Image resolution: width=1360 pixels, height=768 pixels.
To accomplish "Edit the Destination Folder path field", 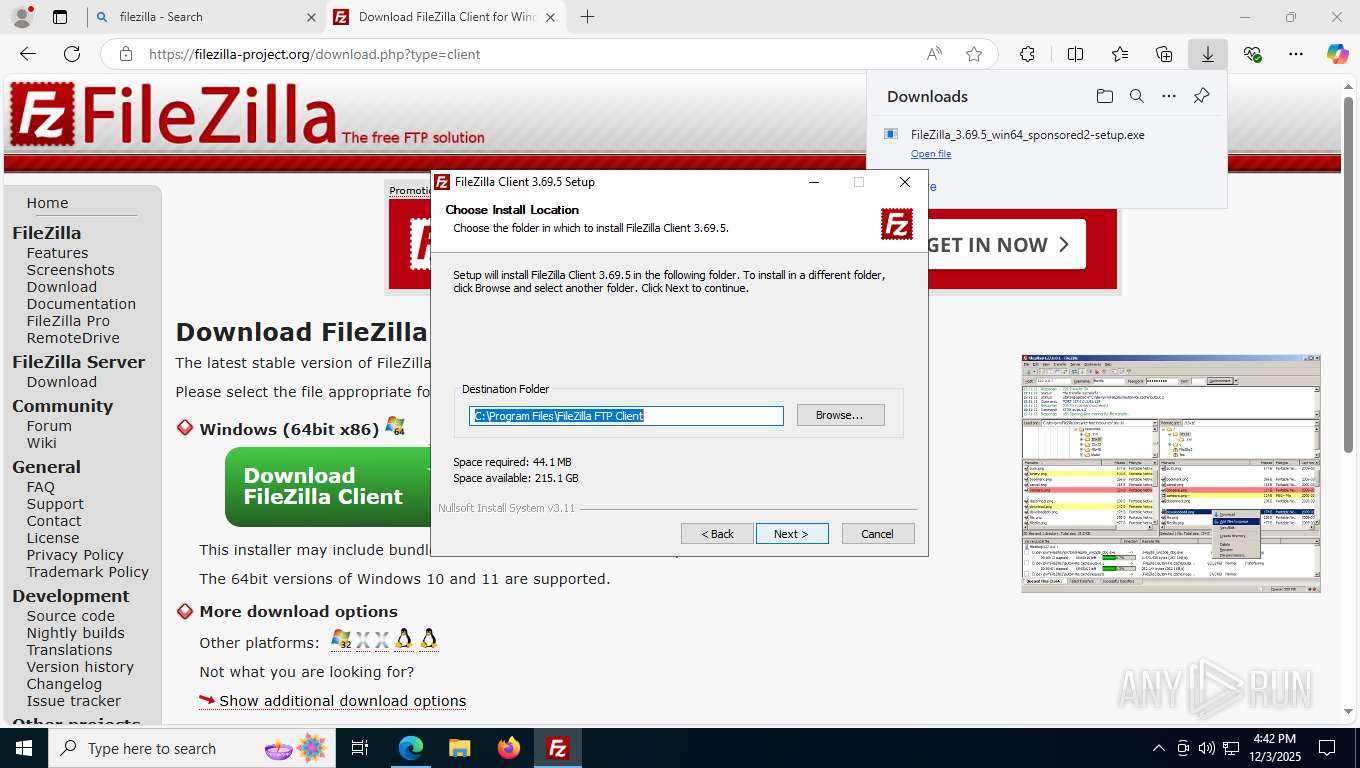I will [x=626, y=416].
